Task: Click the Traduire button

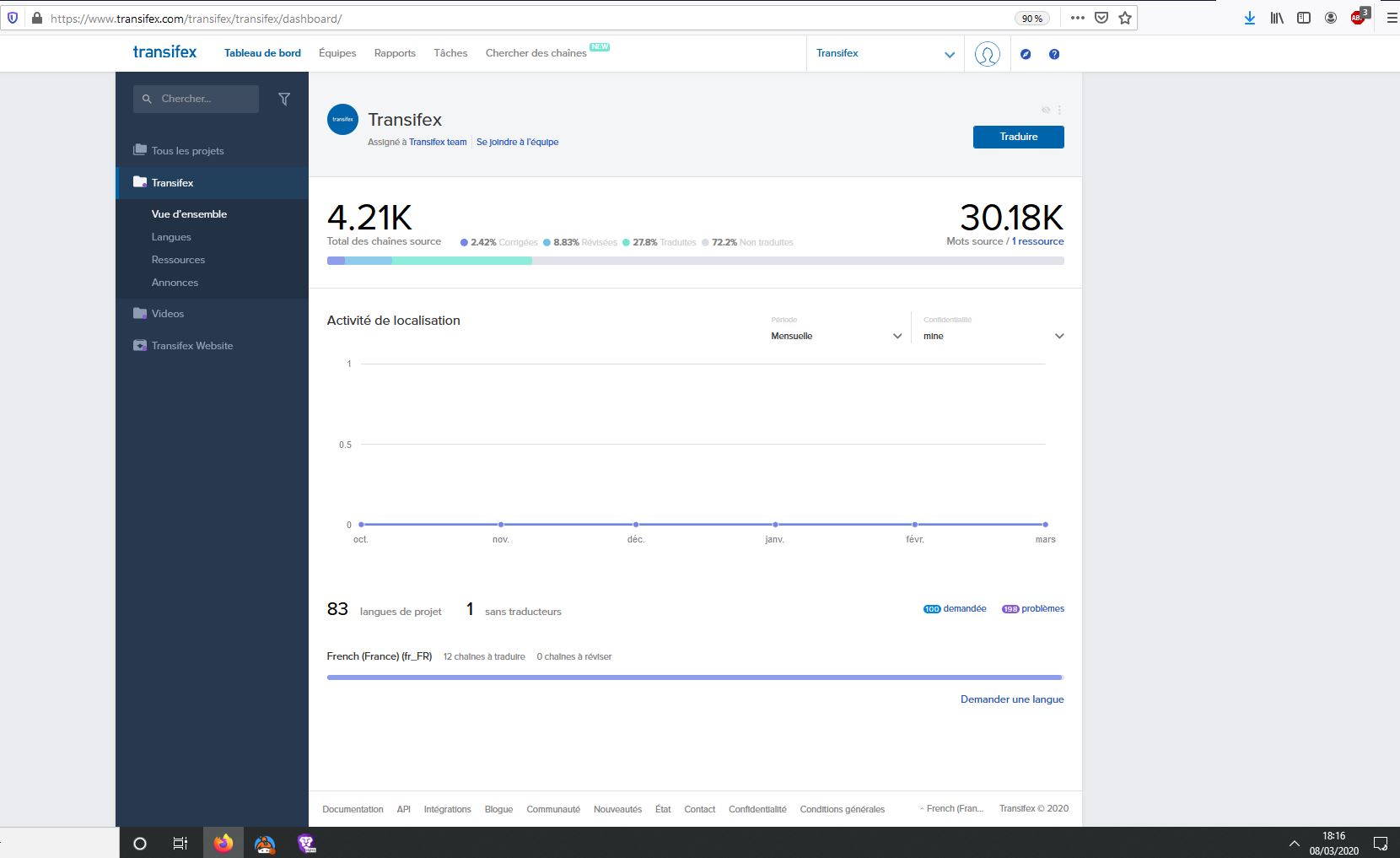Action: tap(1018, 137)
